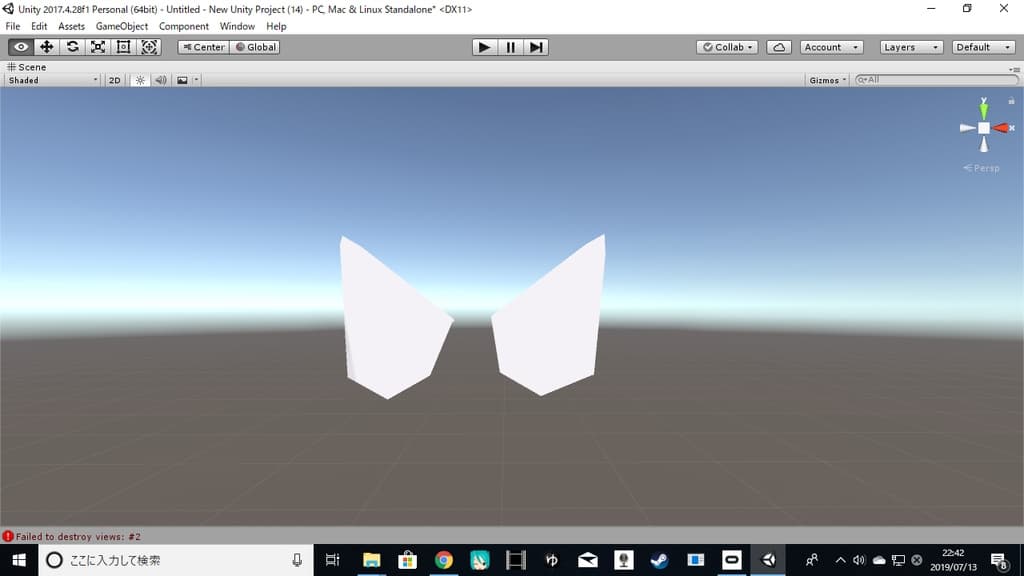Image resolution: width=1024 pixels, height=576 pixels.
Task: Open Google Chrome from the taskbar
Action: [x=443, y=560]
